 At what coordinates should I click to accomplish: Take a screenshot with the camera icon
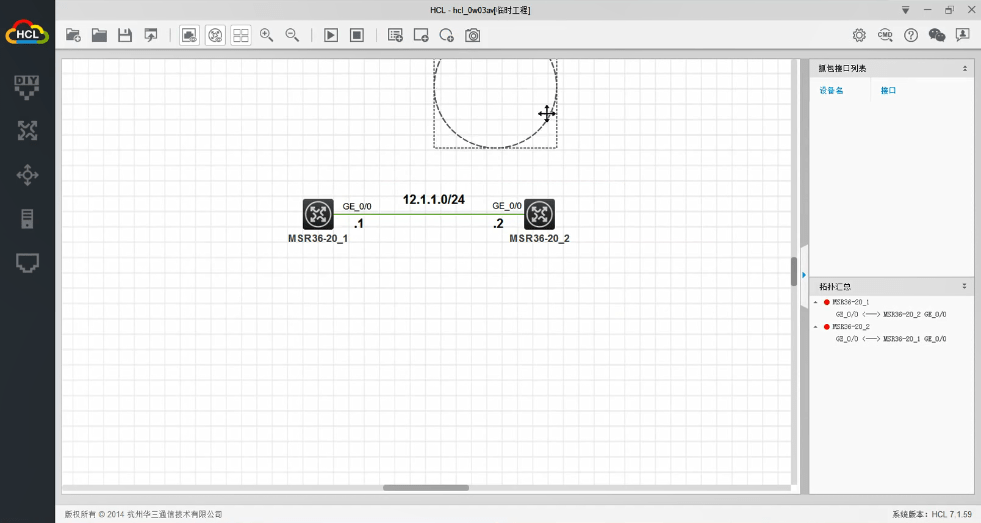coord(473,35)
